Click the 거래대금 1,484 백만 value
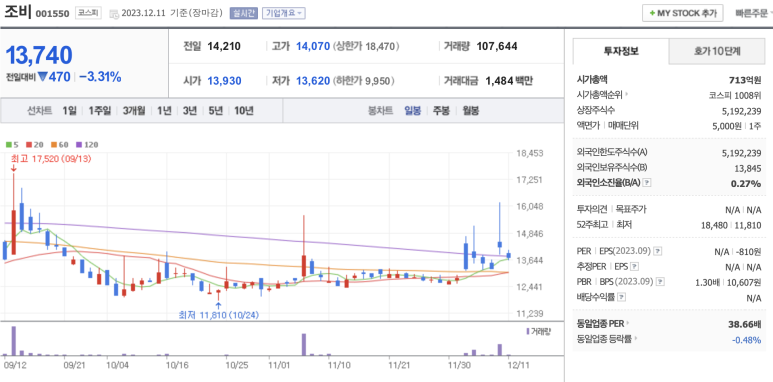The width and height of the screenshot is (773, 382). pos(509,81)
